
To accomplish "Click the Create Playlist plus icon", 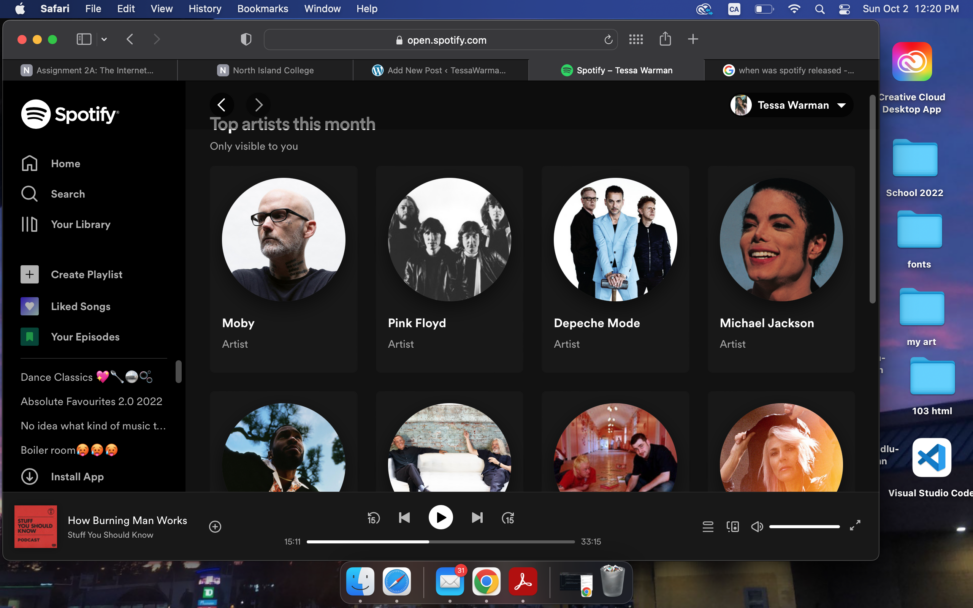I will 29,274.
